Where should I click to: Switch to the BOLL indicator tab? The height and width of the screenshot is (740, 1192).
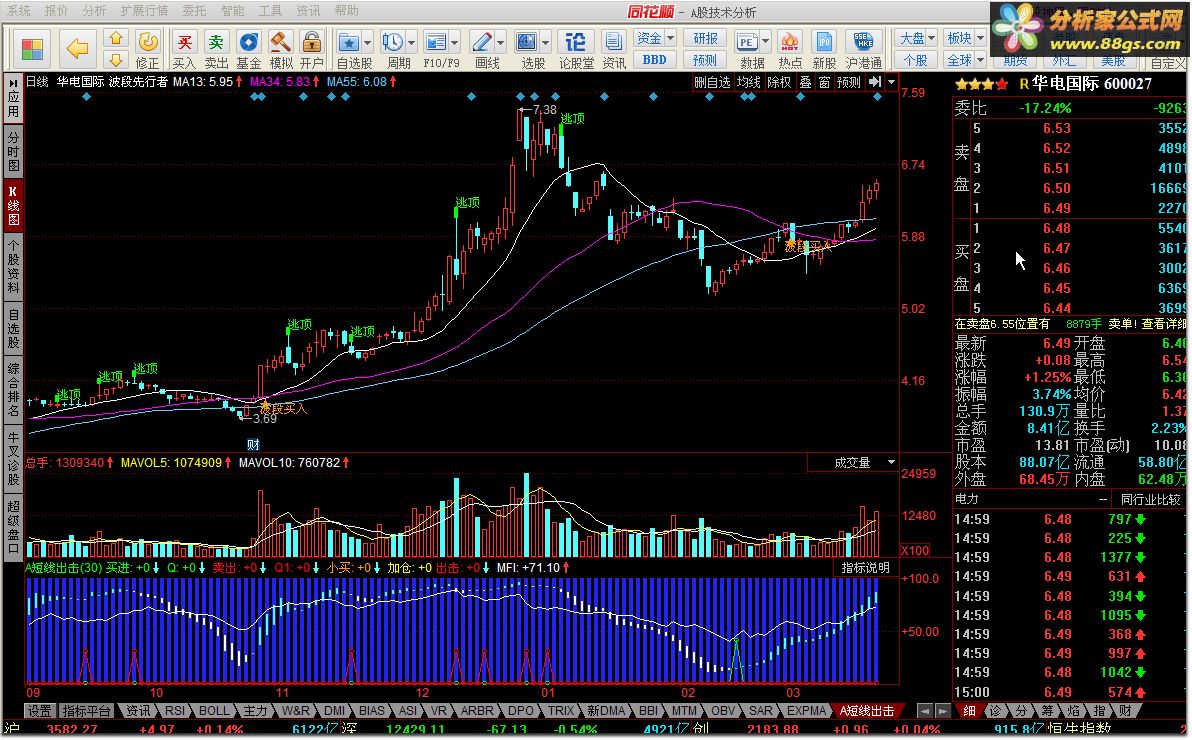coord(214,710)
